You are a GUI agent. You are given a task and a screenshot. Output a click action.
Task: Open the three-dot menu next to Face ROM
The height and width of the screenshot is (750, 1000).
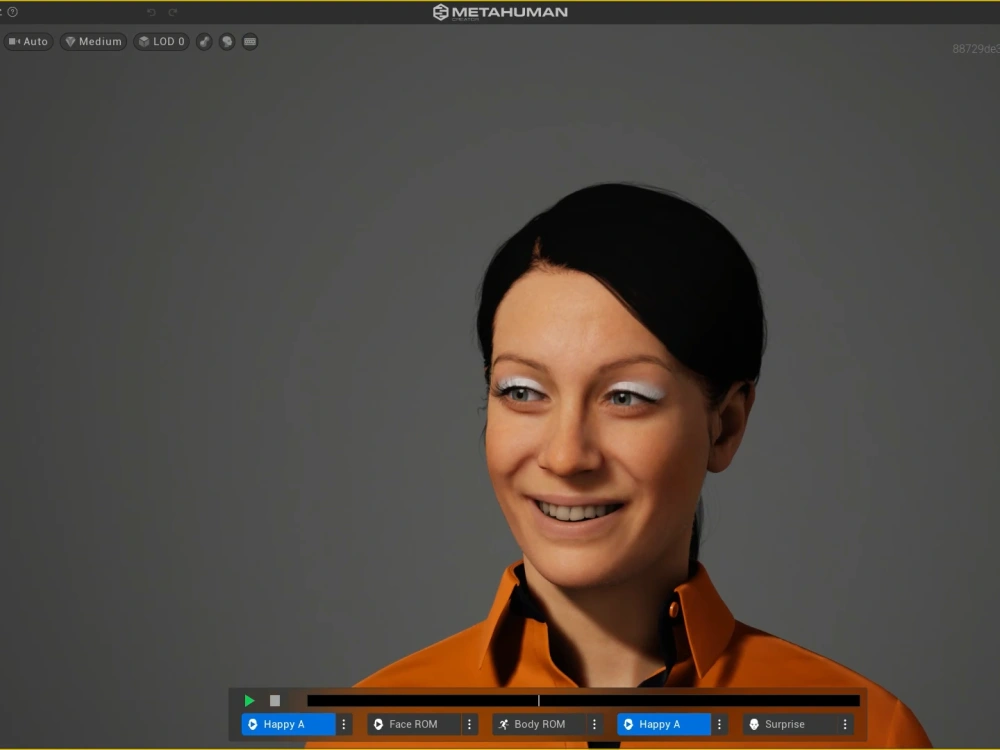pos(468,723)
